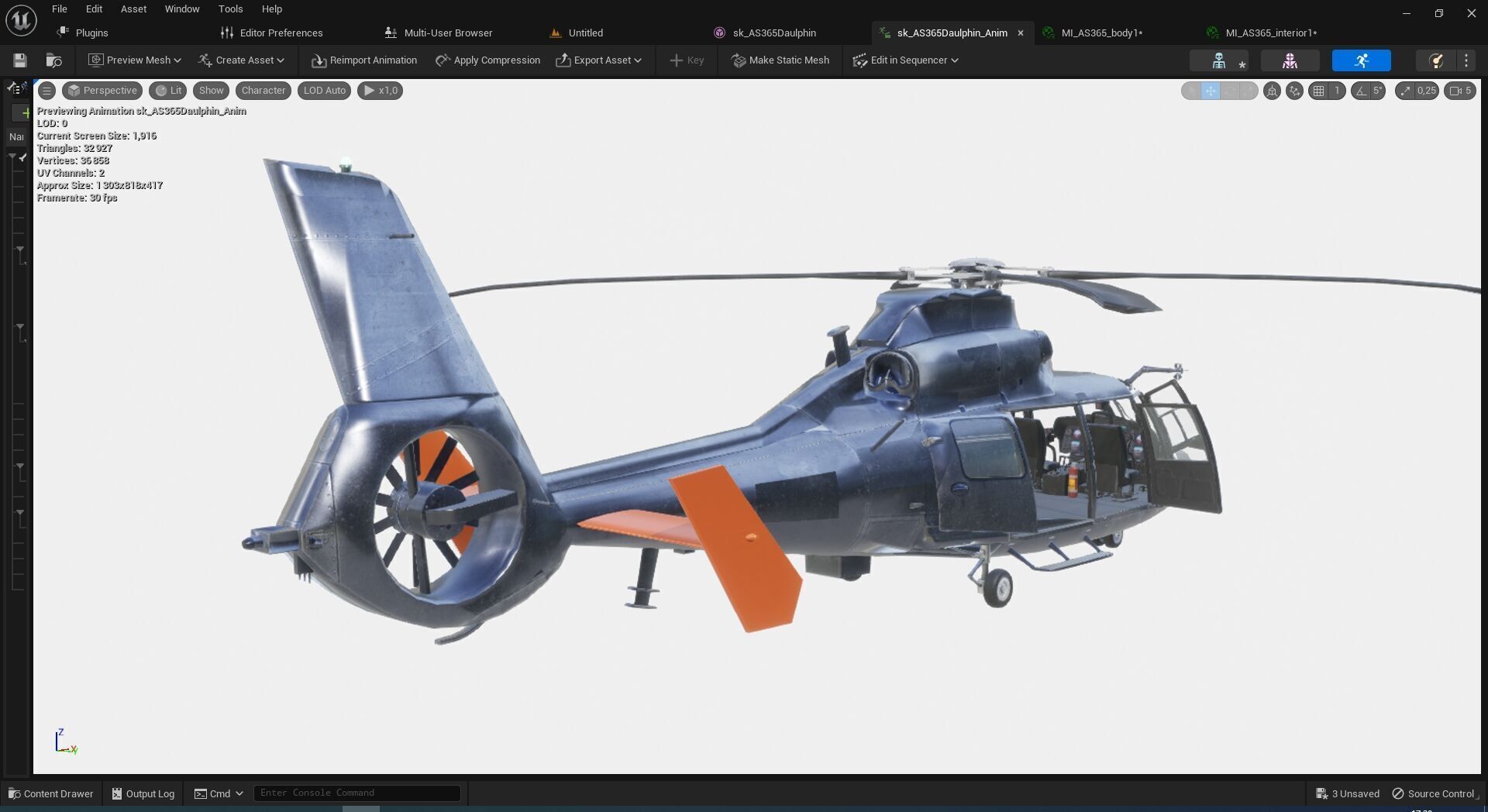The image size is (1488, 812).
Task: Open the Edit menu
Action: [94, 9]
